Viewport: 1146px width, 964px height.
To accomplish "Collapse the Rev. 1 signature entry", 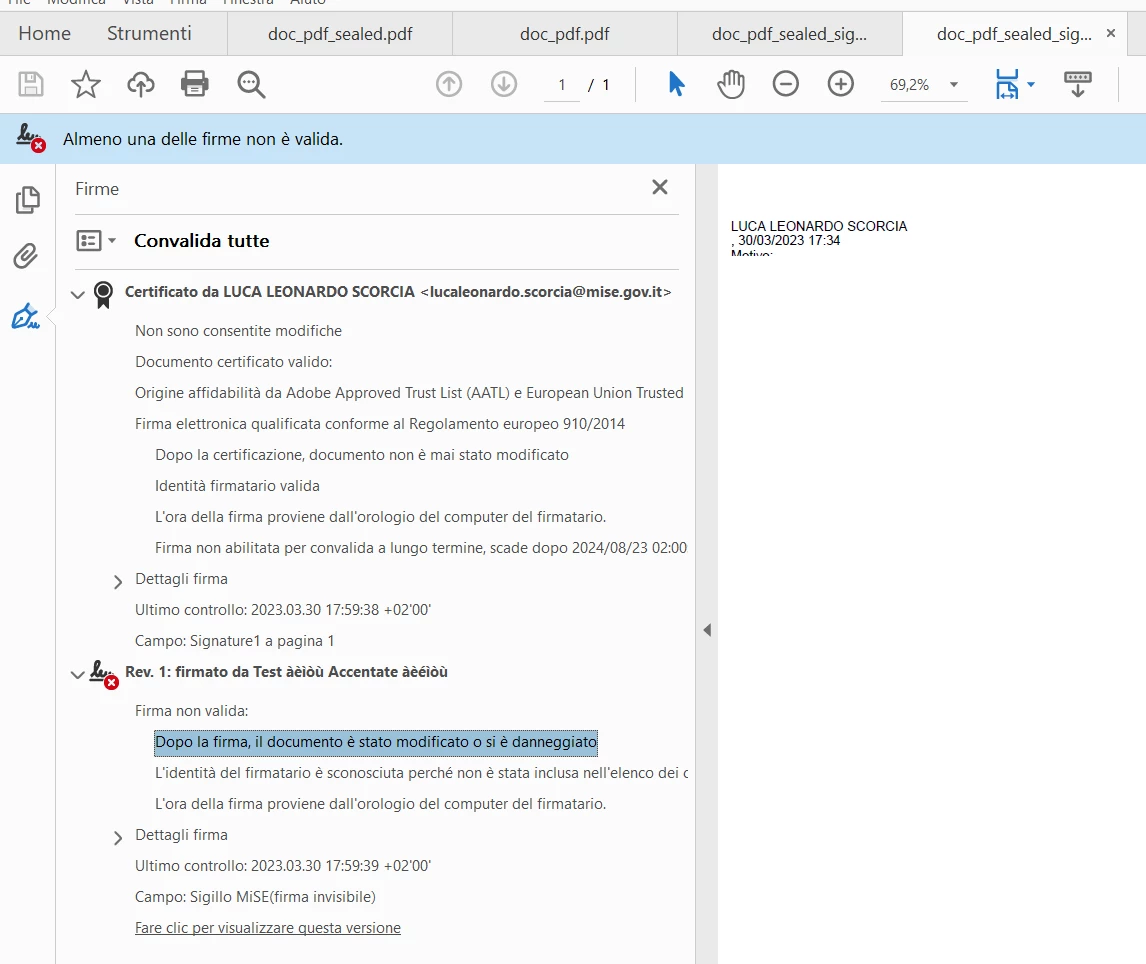I will [x=77, y=675].
